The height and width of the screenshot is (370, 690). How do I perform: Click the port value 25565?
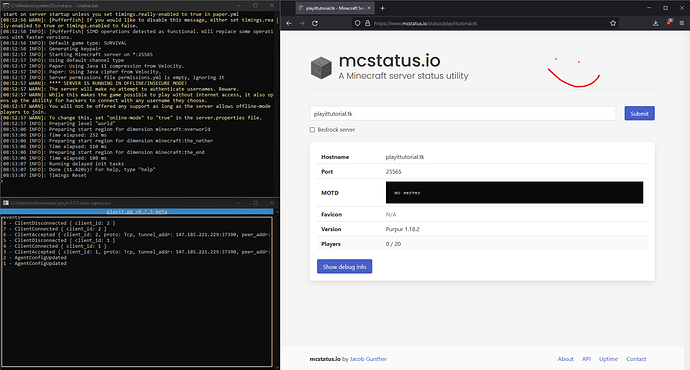393,172
